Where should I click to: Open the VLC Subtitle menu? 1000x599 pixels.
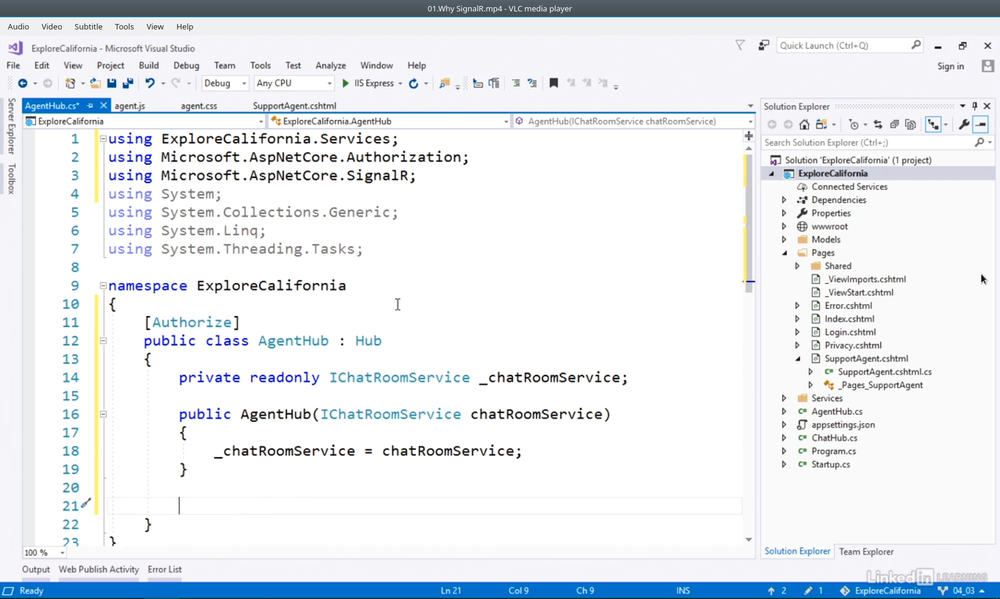88,27
